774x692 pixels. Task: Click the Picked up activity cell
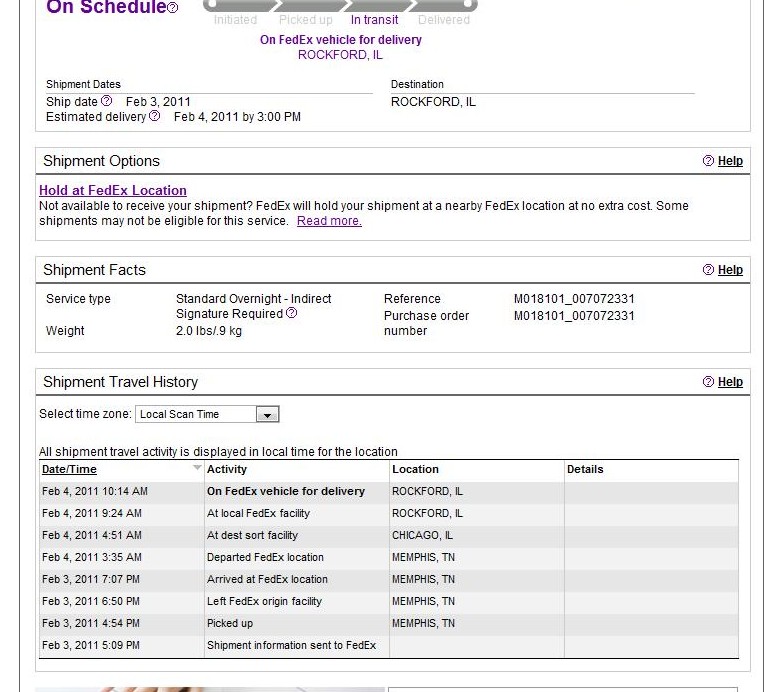click(230, 623)
